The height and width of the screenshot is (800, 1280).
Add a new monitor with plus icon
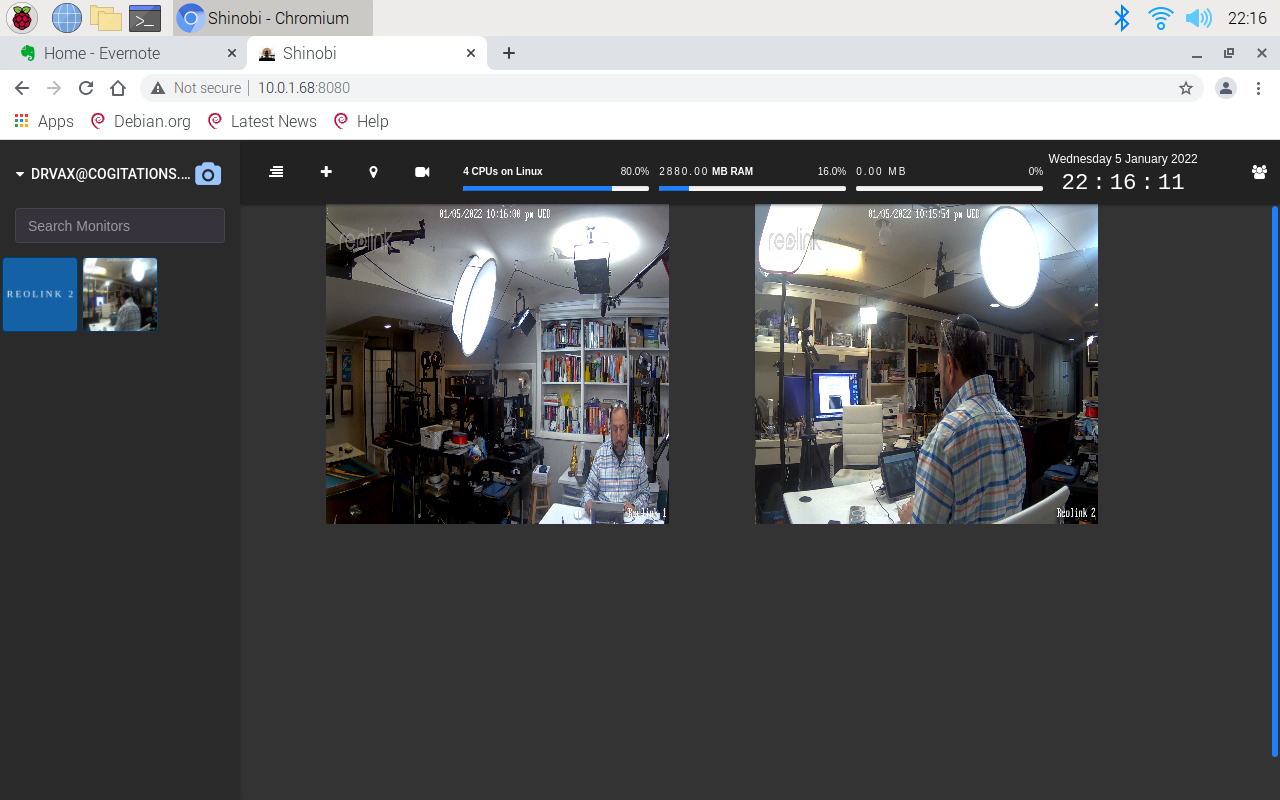coord(326,172)
